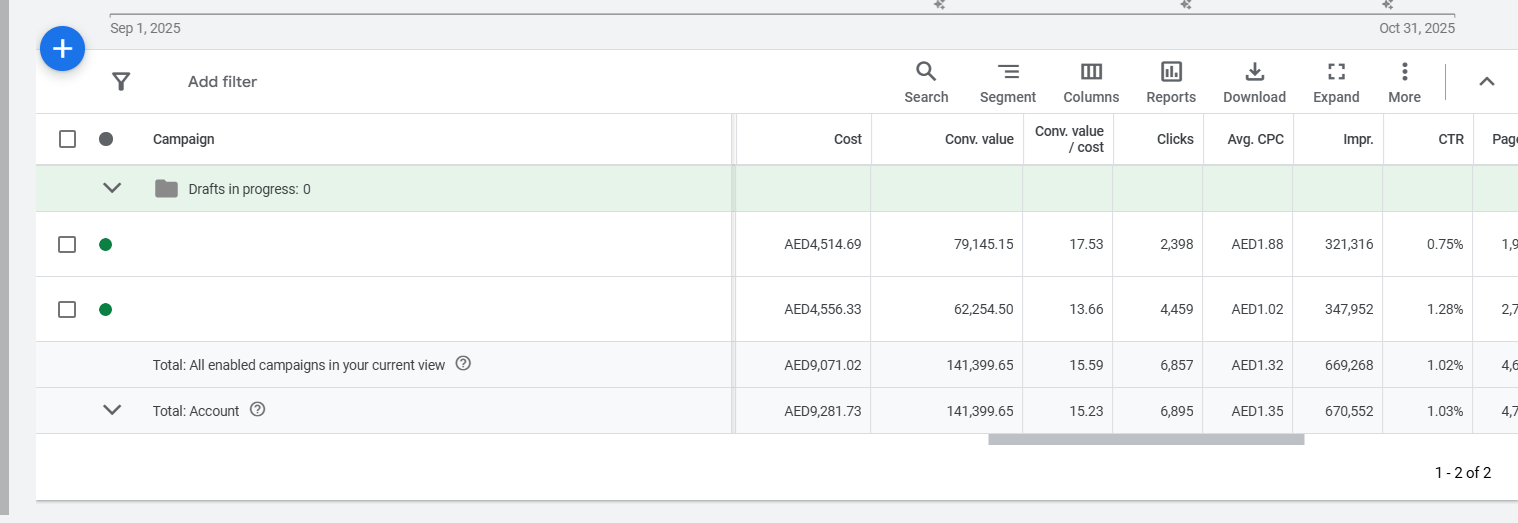The width and height of the screenshot is (1518, 523).
Task: Expand the table to full screen
Action: tap(1336, 82)
